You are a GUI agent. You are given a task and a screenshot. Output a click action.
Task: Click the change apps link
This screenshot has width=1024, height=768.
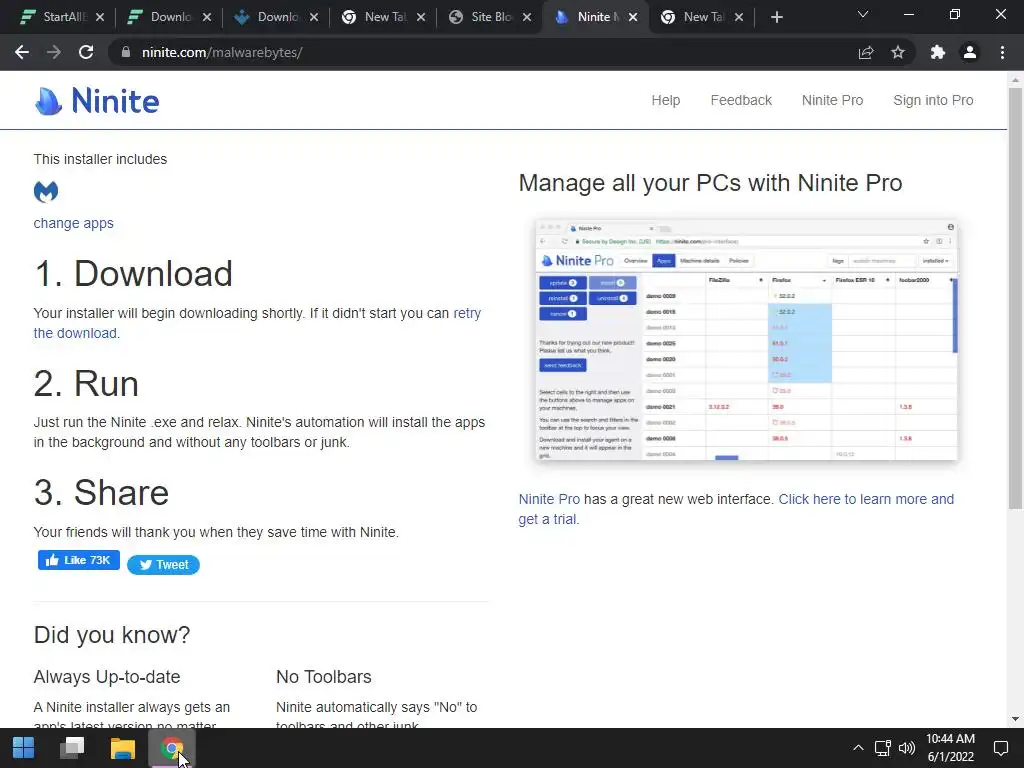[73, 223]
